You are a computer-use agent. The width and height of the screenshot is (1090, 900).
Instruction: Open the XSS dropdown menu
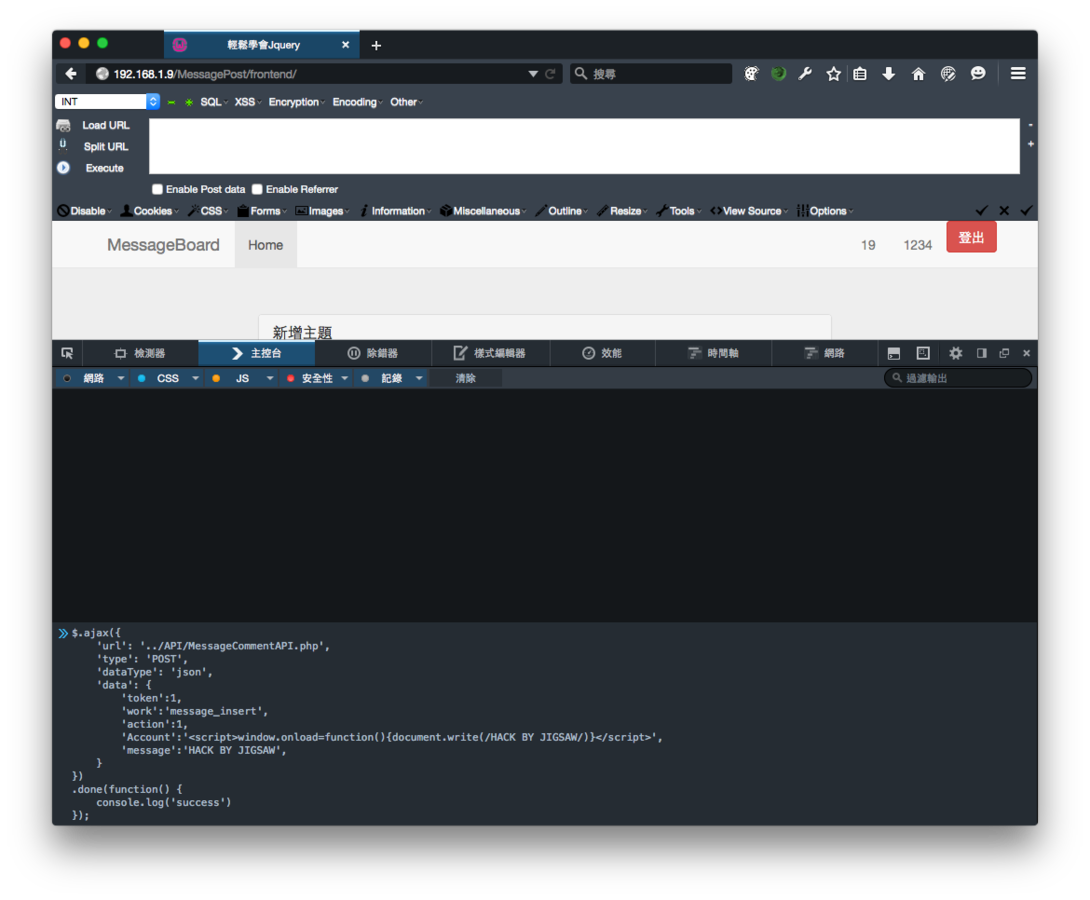(247, 102)
